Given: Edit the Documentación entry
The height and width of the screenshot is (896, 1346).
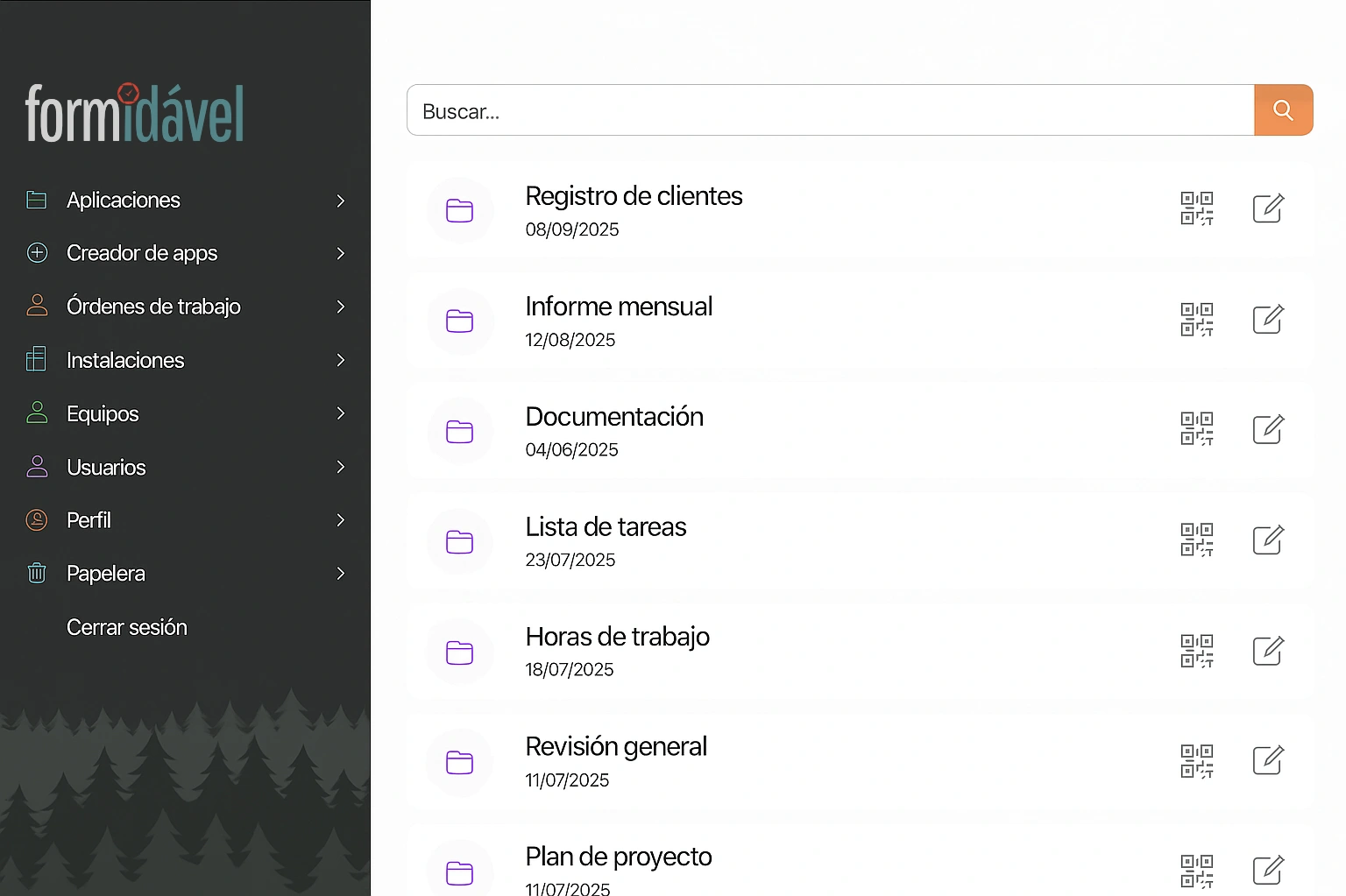Looking at the screenshot, I should [x=1268, y=429].
